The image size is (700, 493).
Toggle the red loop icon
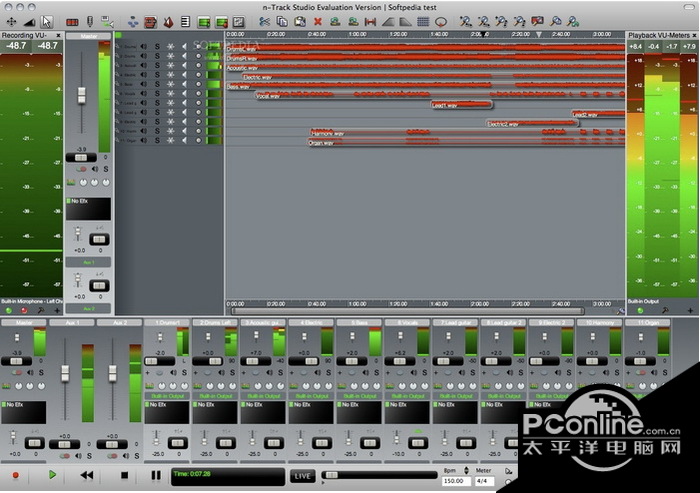click(x=441, y=21)
